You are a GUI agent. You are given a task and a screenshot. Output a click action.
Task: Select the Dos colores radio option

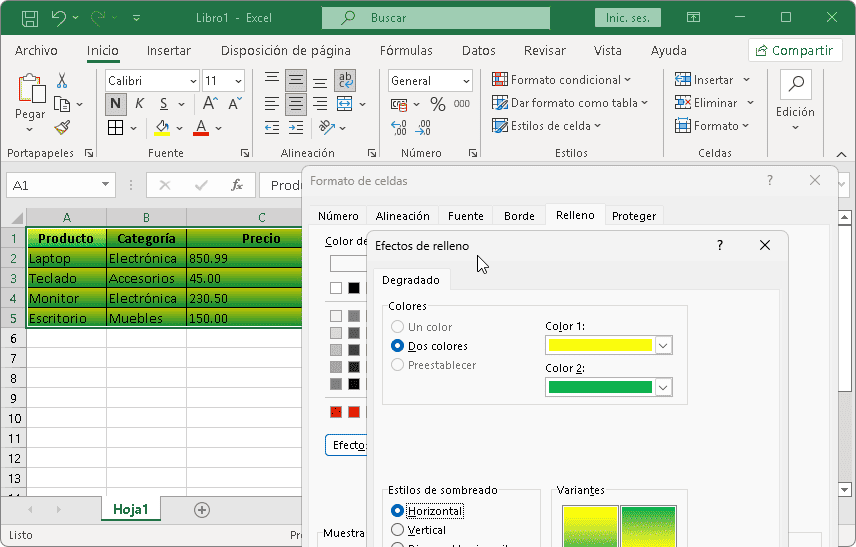click(398, 346)
